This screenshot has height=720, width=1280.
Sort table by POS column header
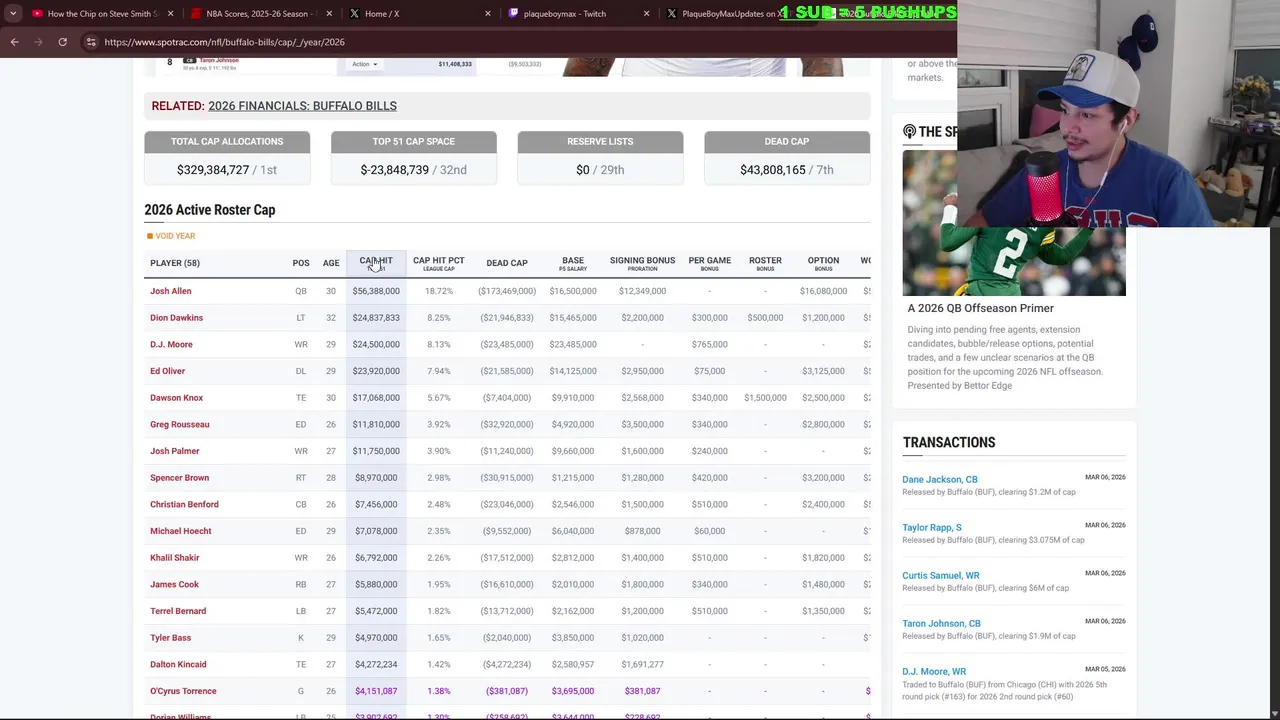pos(301,263)
